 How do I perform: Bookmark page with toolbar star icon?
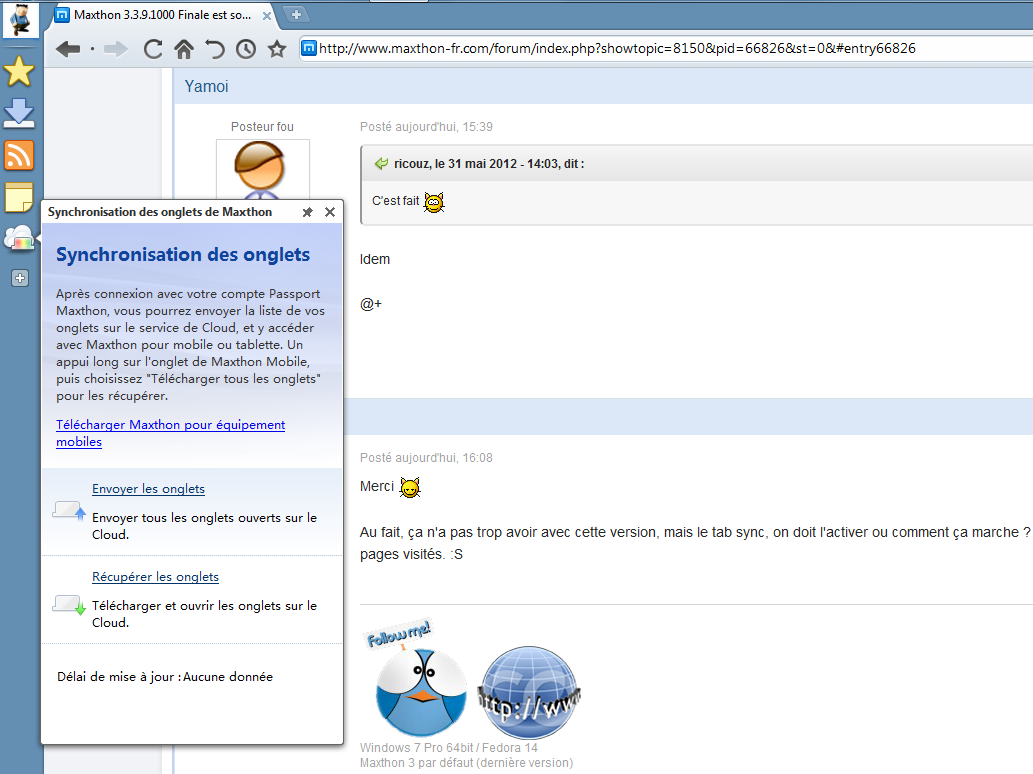(277, 49)
